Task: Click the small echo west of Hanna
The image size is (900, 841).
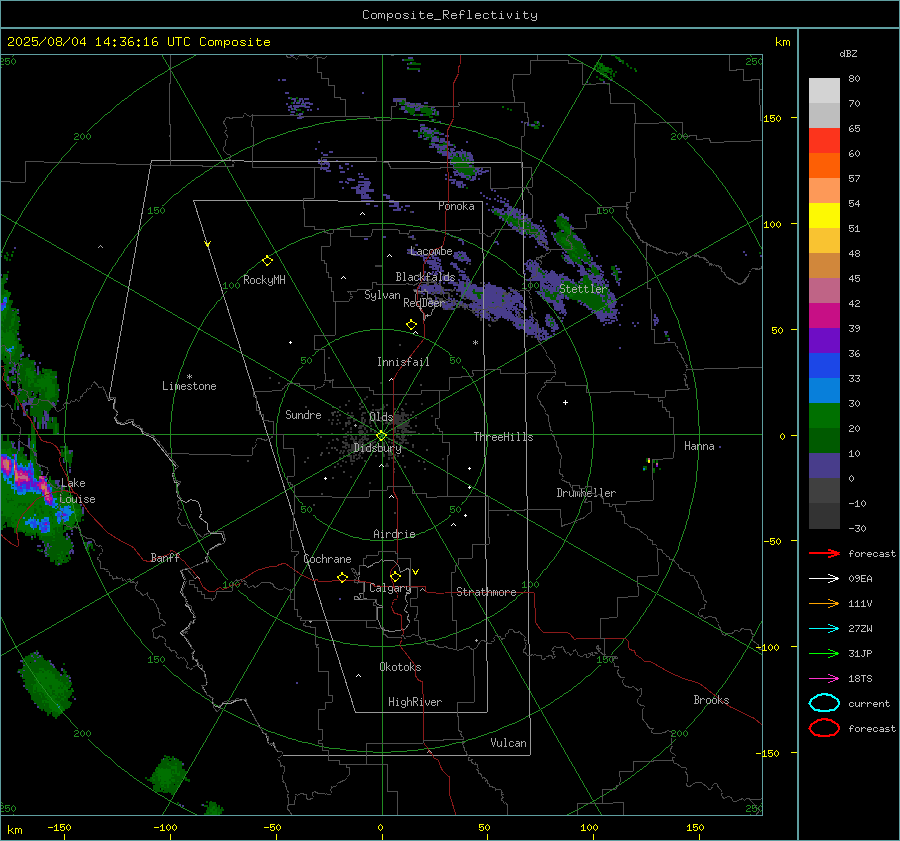Action: (x=650, y=464)
